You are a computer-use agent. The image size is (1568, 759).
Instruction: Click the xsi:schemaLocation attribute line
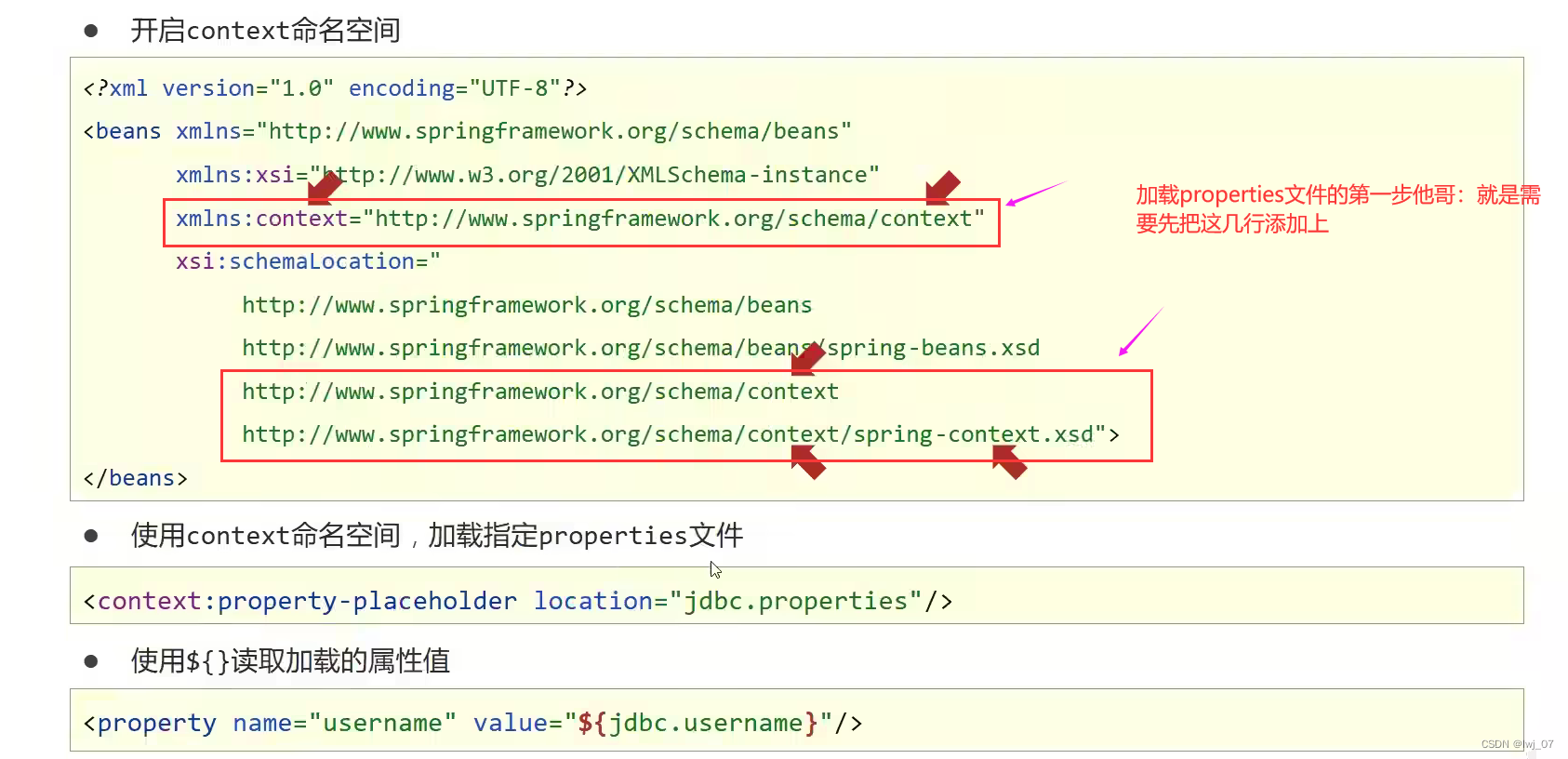[x=308, y=261]
